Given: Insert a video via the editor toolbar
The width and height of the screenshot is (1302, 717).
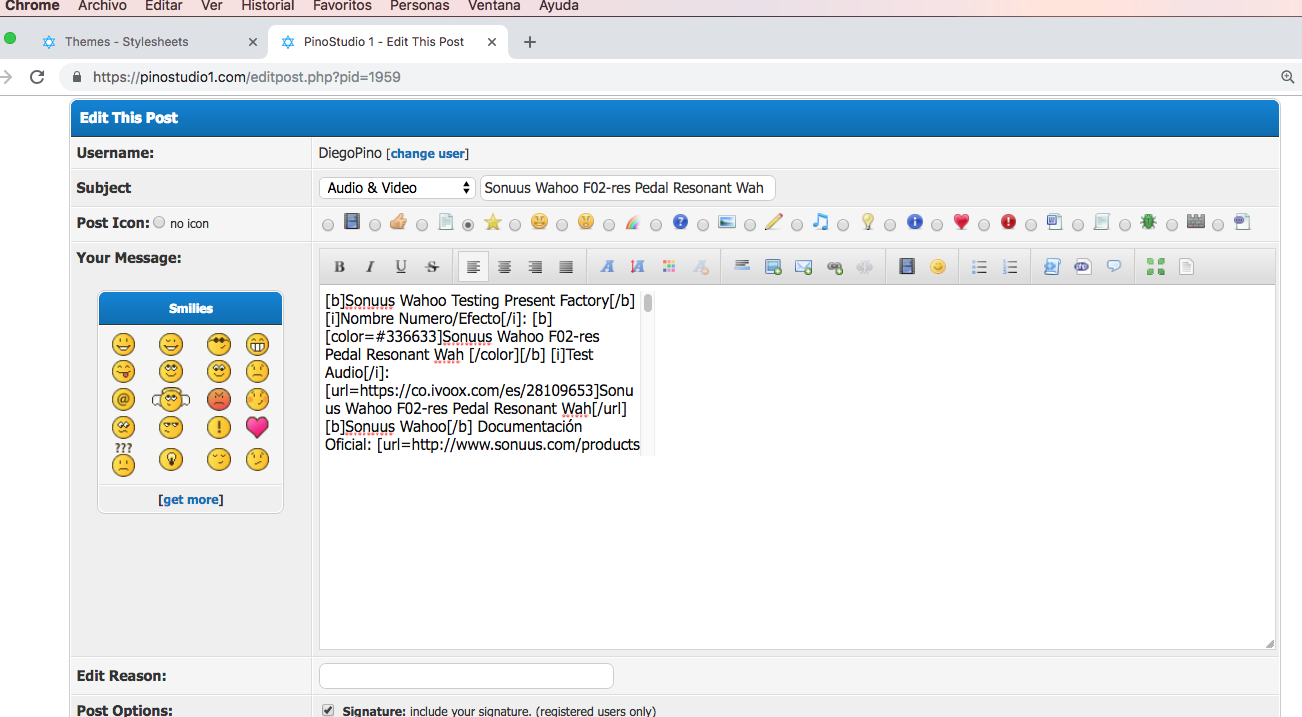Looking at the screenshot, I should tap(907, 267).
